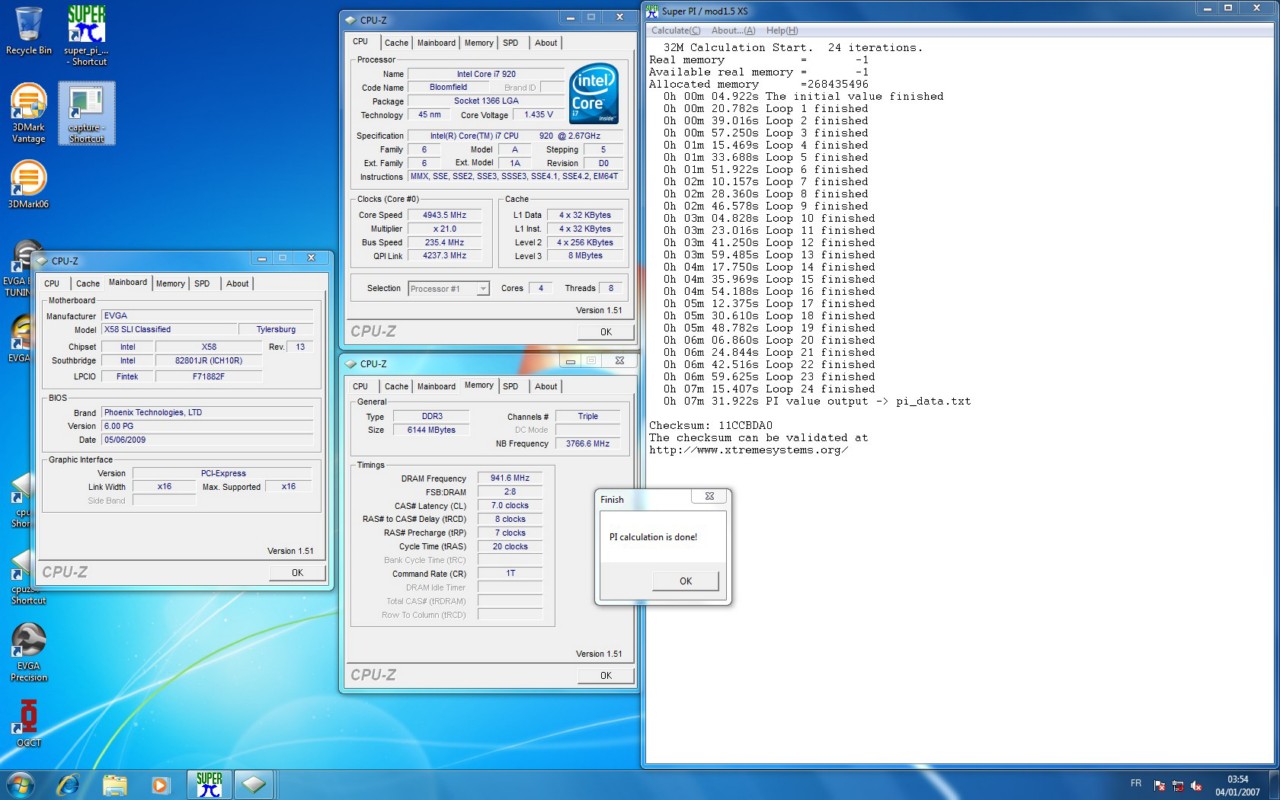
Task: Open Windows Media Player from the taskbar
Action: [161, 784]
